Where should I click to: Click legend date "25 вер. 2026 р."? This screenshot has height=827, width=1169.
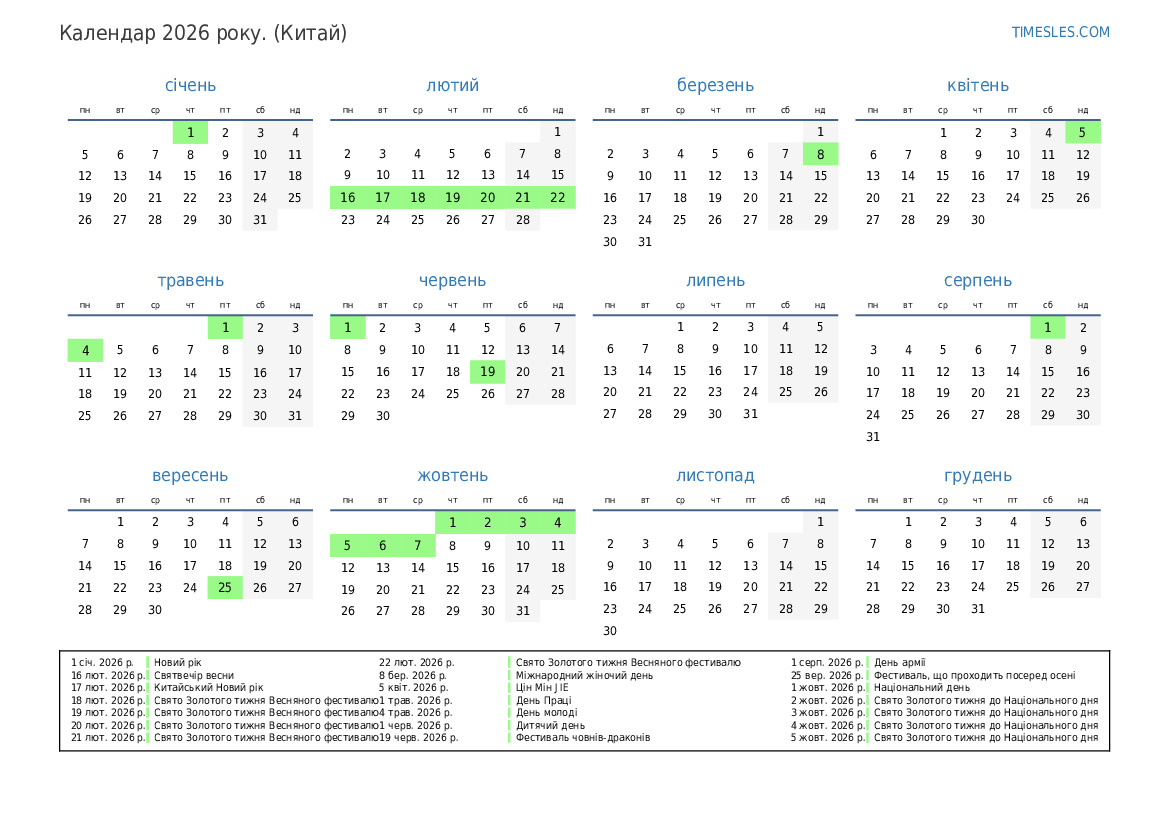coord(828,676)
